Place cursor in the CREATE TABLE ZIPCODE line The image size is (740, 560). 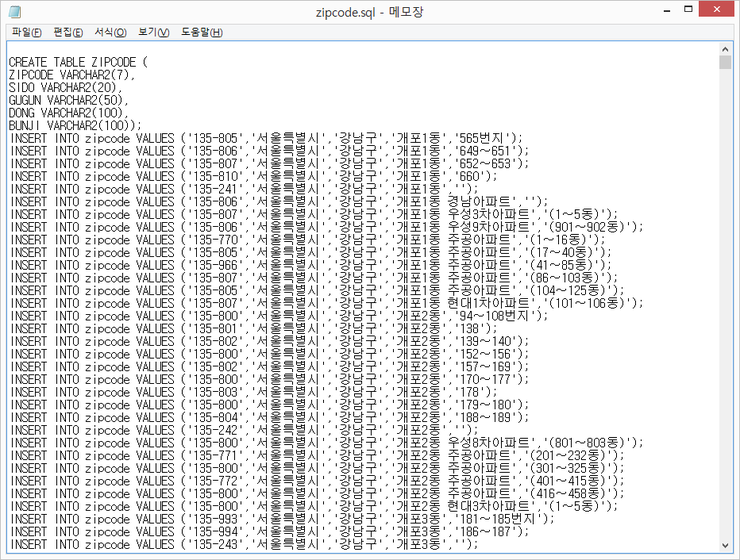(x=78, y=62)
